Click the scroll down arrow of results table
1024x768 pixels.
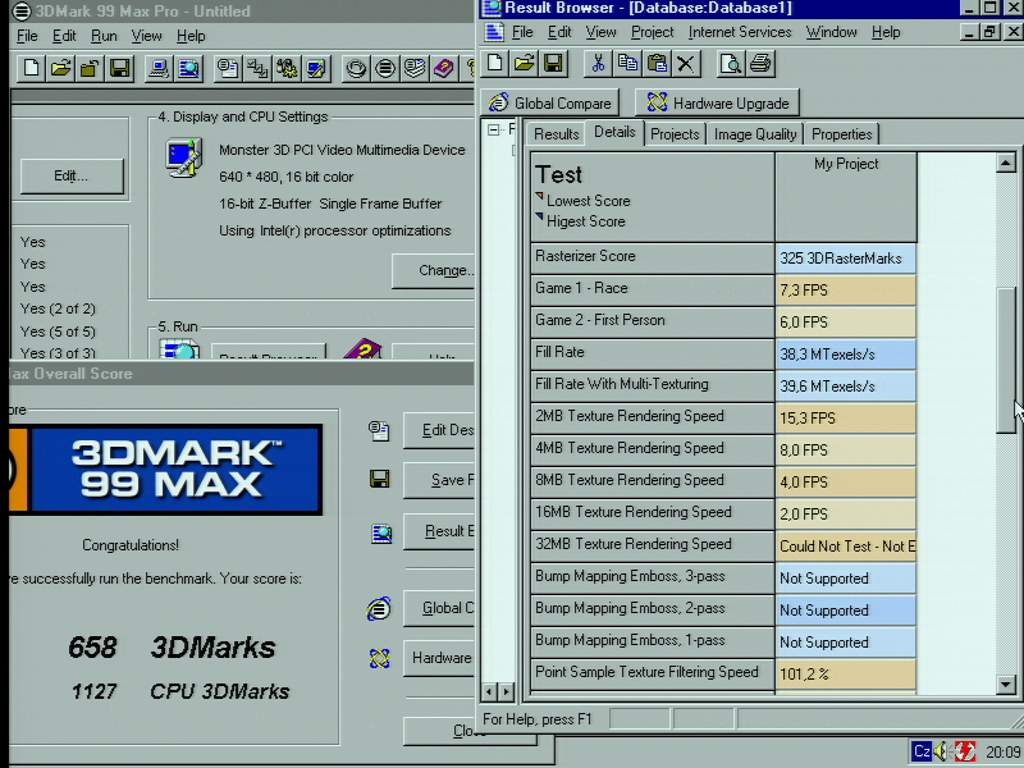coord(1006,684)
